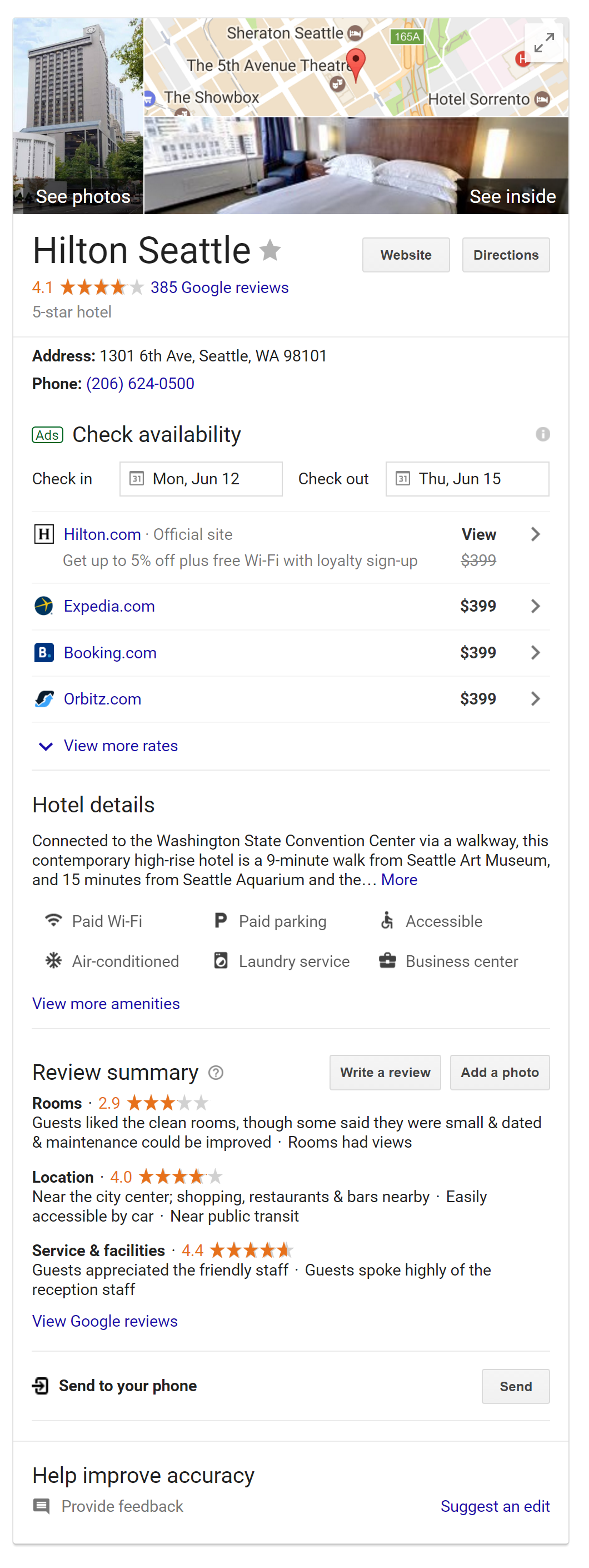Click the Suggest an edit link
The width and height of the screenshot is (589, 1568).
pos(495,1506)
